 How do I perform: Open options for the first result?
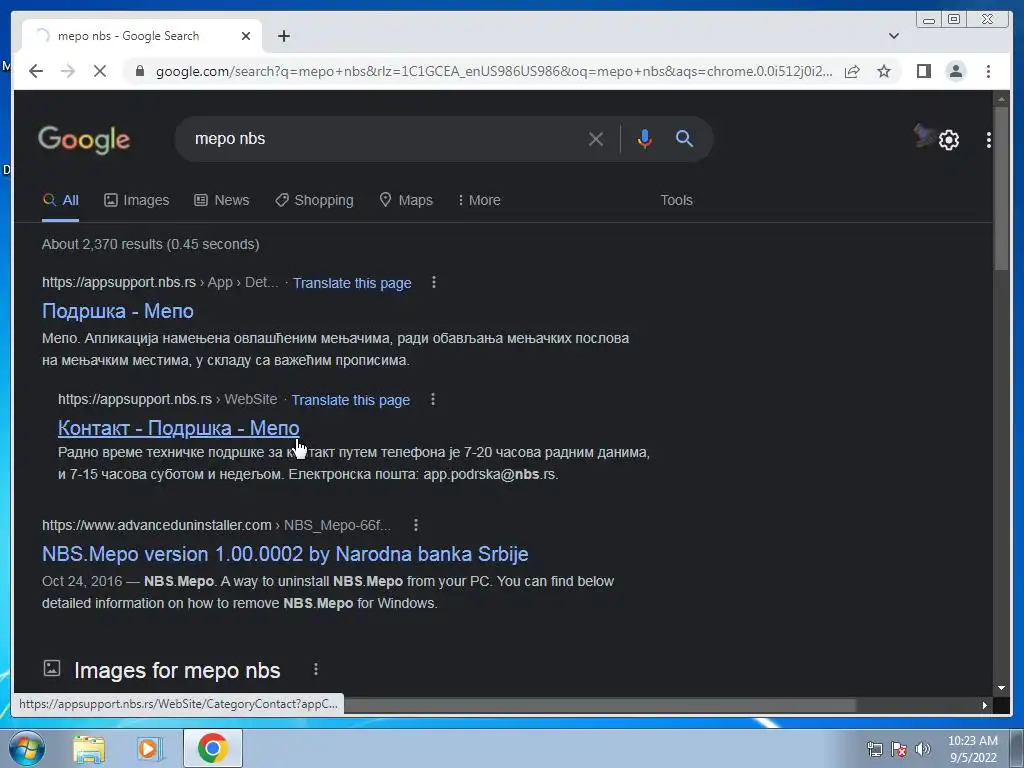(x=434, y=282)
